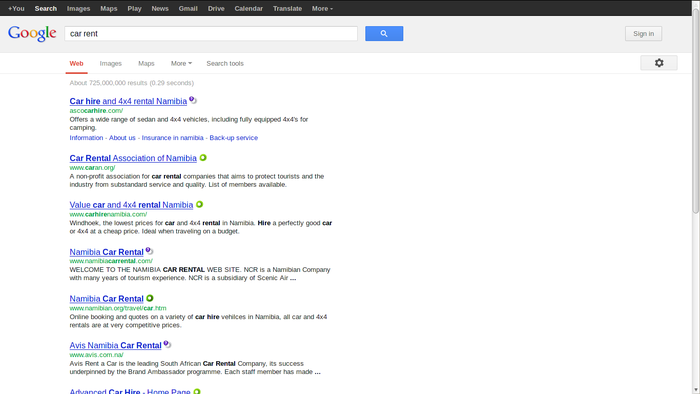Click the blue magnifier search button
The height and width of the screenshot is (394, 700).
coord(384,33)
